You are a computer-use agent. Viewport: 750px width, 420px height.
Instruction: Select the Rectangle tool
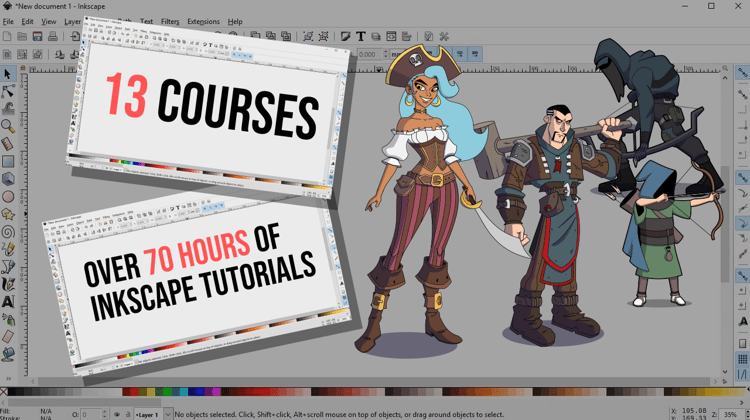[8, 161]
